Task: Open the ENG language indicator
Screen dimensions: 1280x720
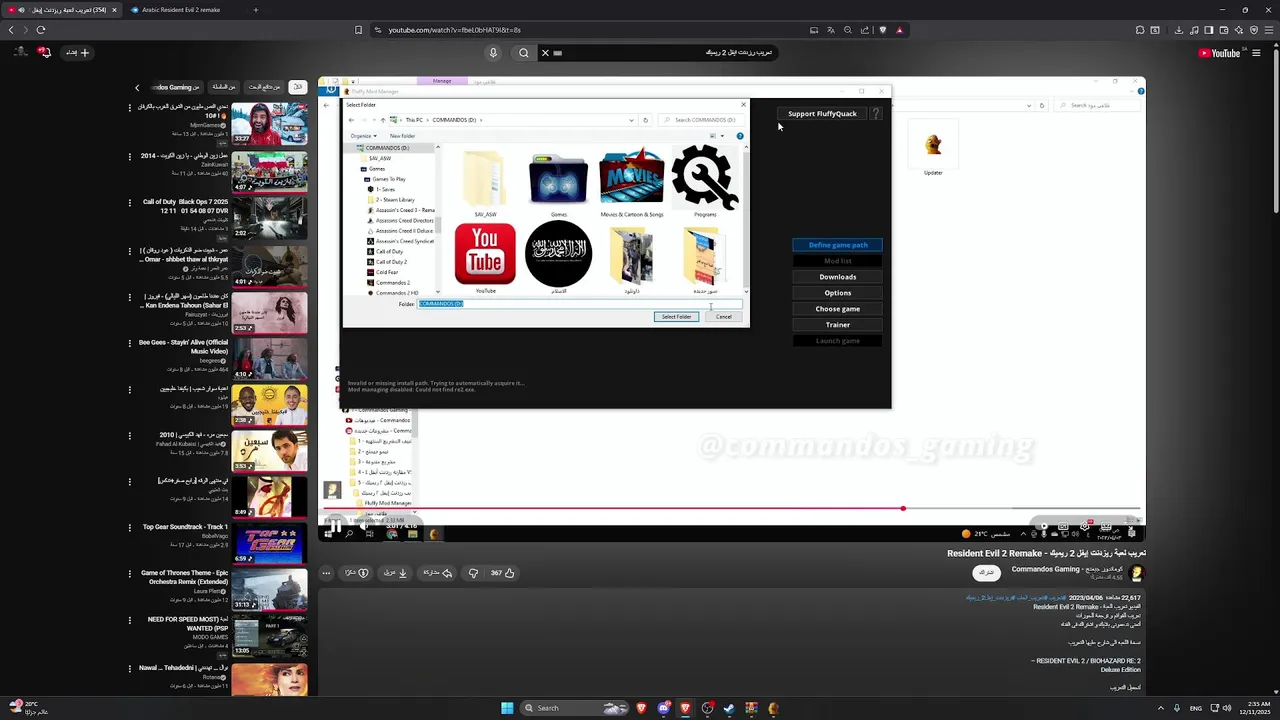Action: point(1196,708)
